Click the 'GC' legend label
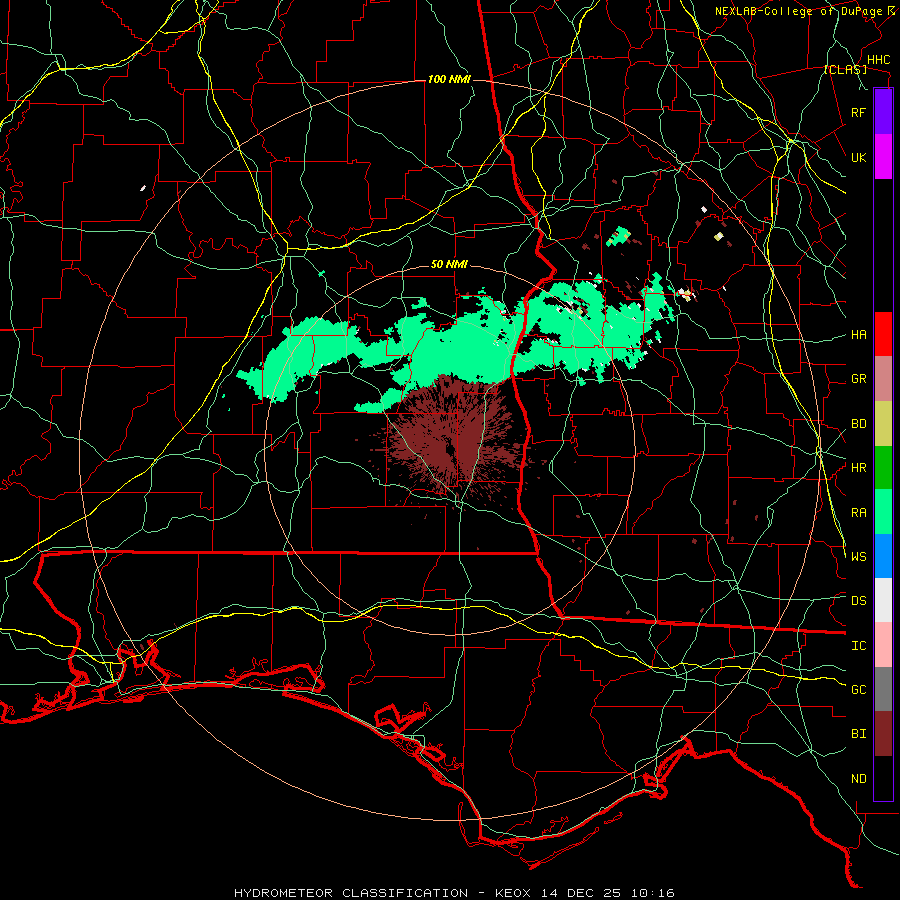This screenshot has width=900, height=900. pos(858,690)
